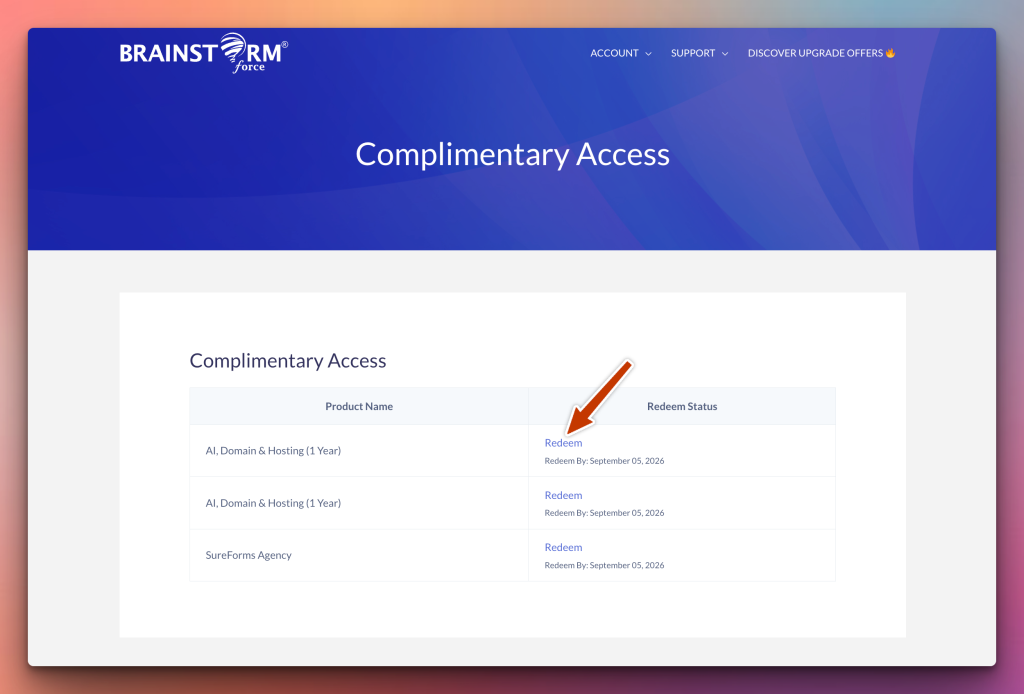Click the SureForms Agency product name
The image size is (1024, 694).
[248, 555]
